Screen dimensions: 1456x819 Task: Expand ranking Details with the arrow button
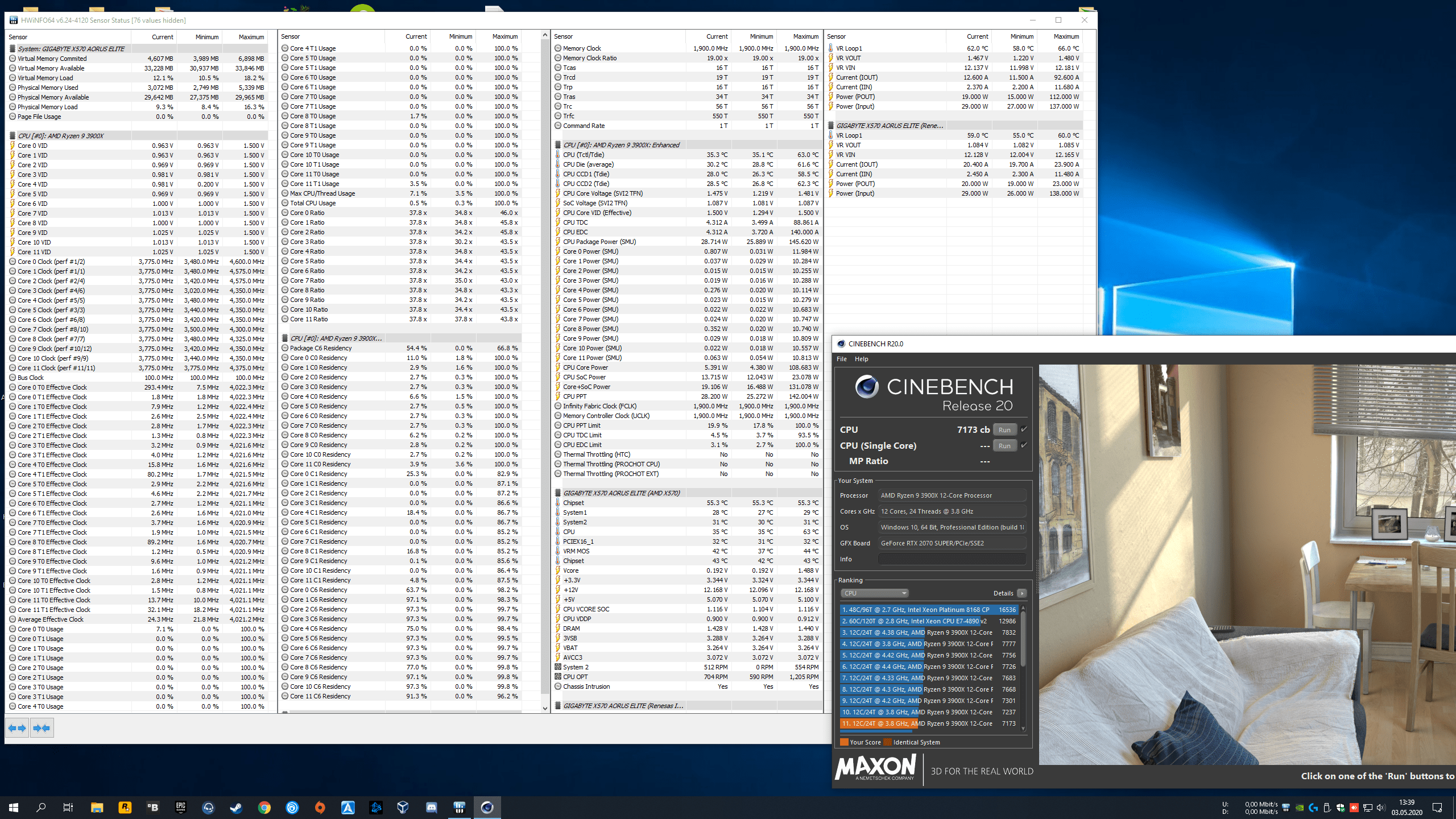[1021, 593]
